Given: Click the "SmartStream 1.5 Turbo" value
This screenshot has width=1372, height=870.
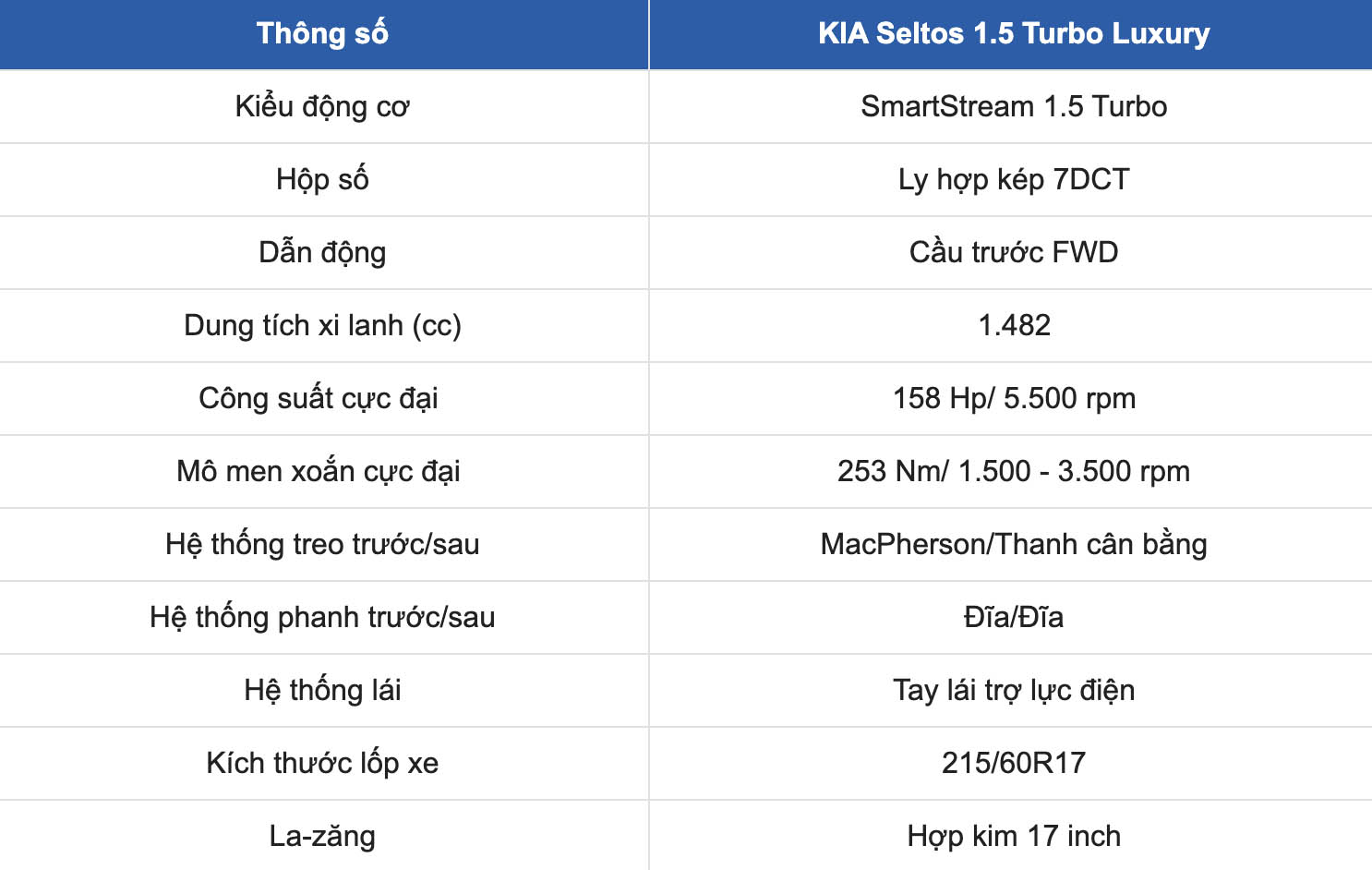Looking at the screenshot, I should click(1013, 107).
